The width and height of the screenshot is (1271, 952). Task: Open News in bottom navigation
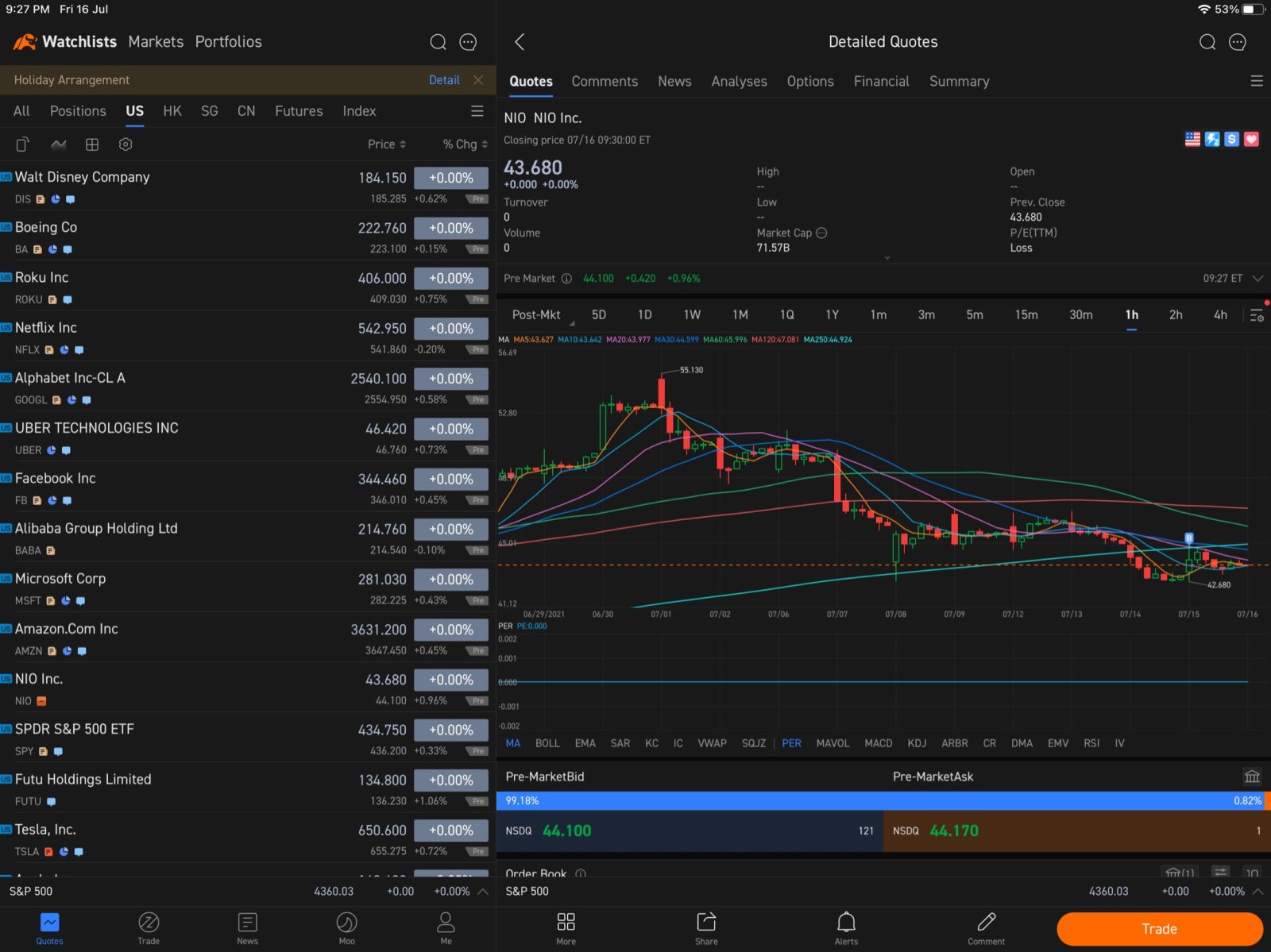pos(247,928)
